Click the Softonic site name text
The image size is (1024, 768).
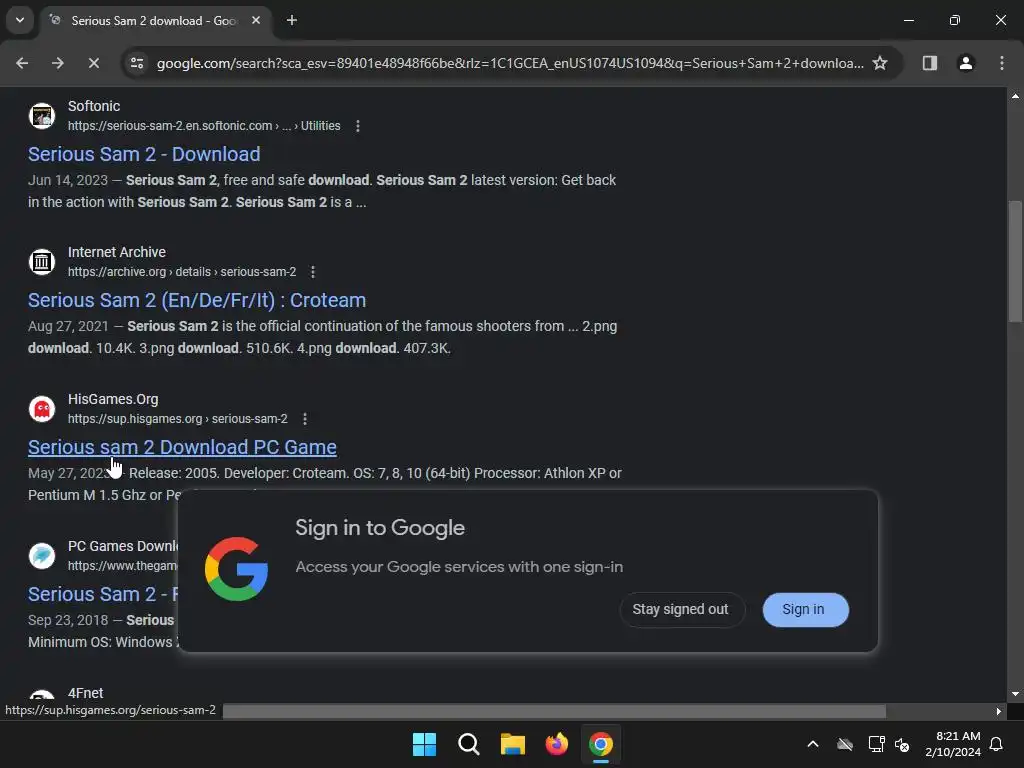click(x=94, y=106)
